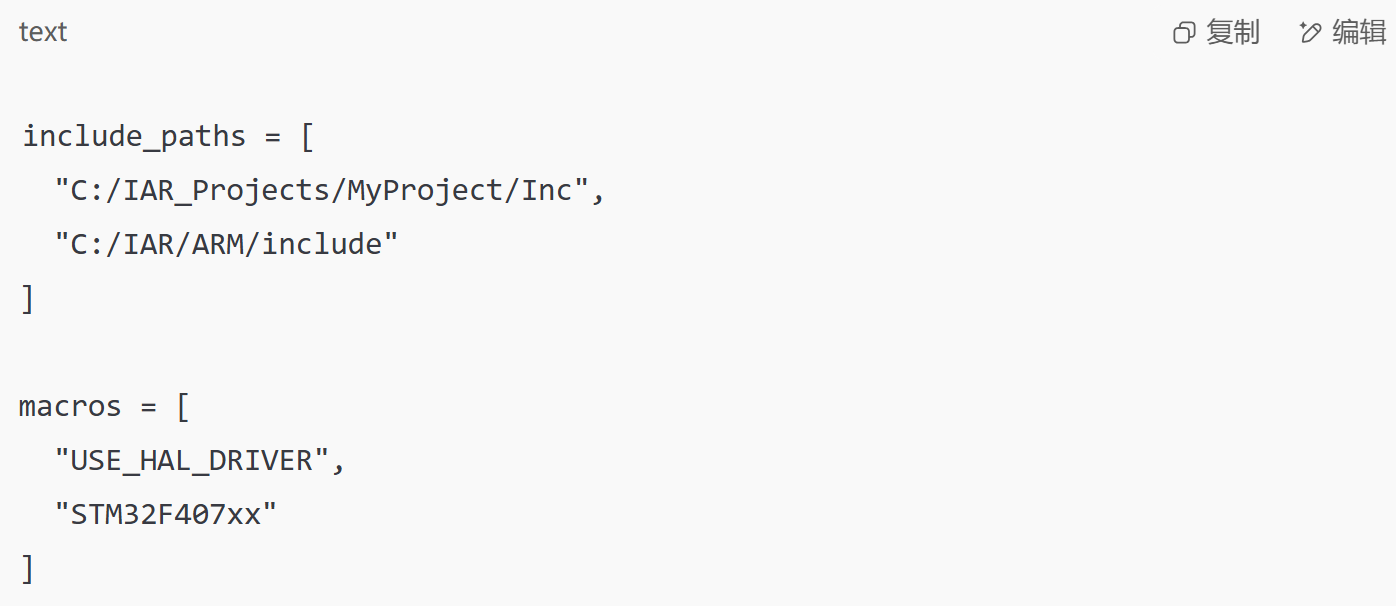
Task: Click the C:/IAR_Projects/MyProject/Inc path string
Action: (322, 190)
